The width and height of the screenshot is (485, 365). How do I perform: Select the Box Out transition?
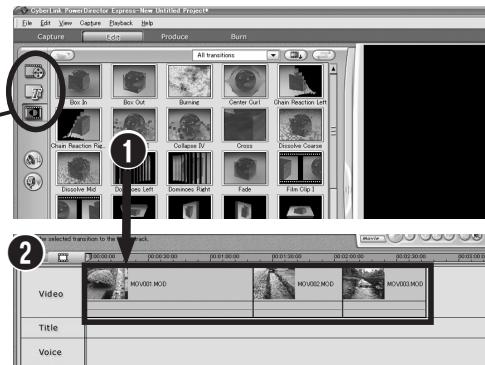pyautogui.click(x=134, y=81)
